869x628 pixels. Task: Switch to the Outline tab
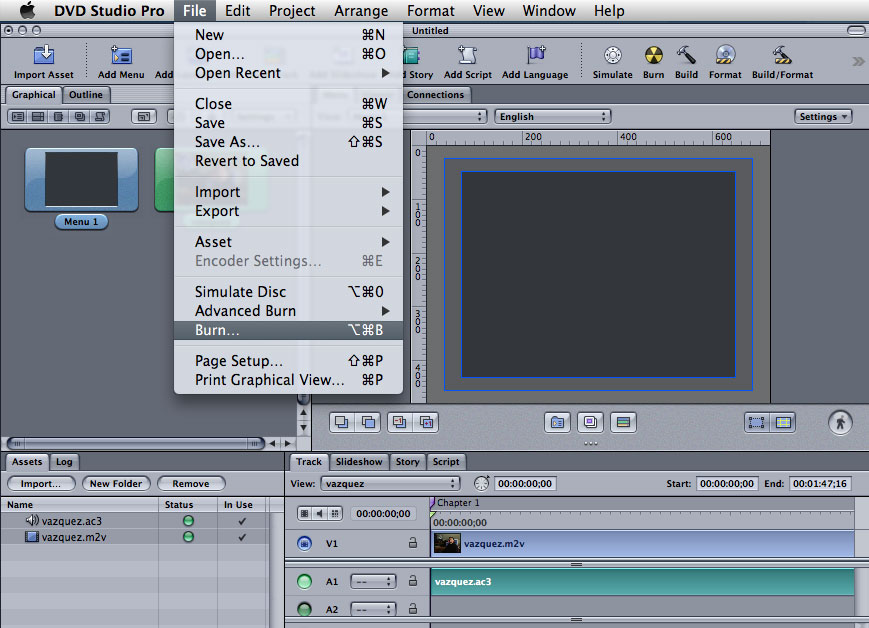[x=86, y=95]
